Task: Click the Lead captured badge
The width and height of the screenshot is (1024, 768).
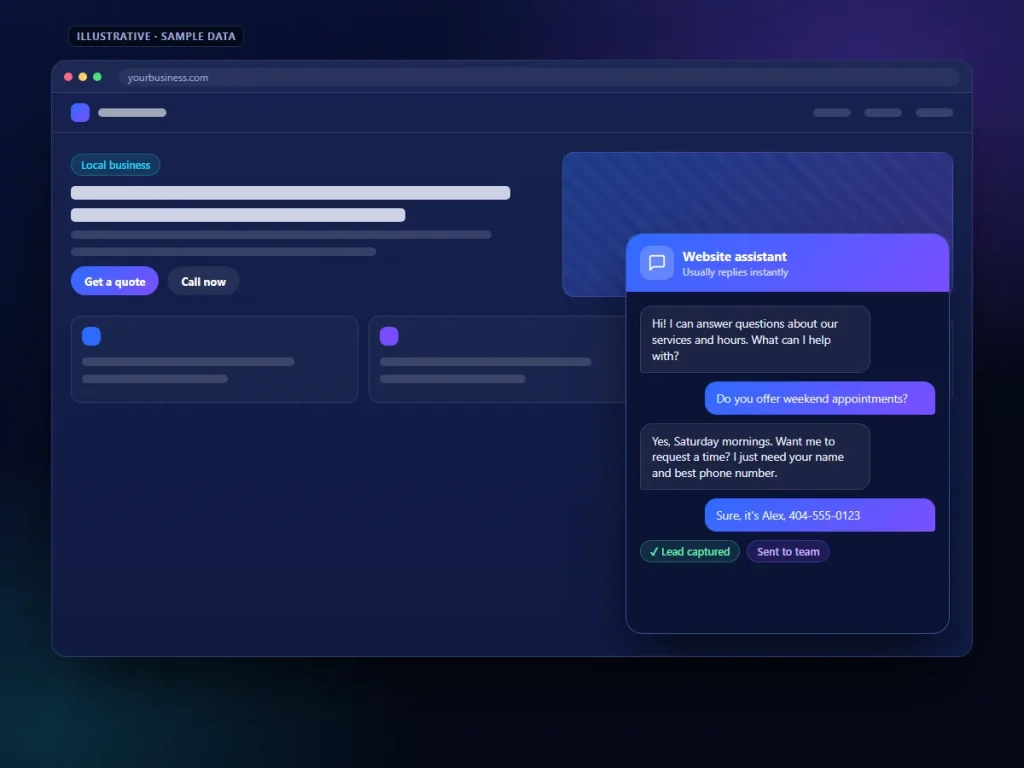Action: (x=690, y=552)
